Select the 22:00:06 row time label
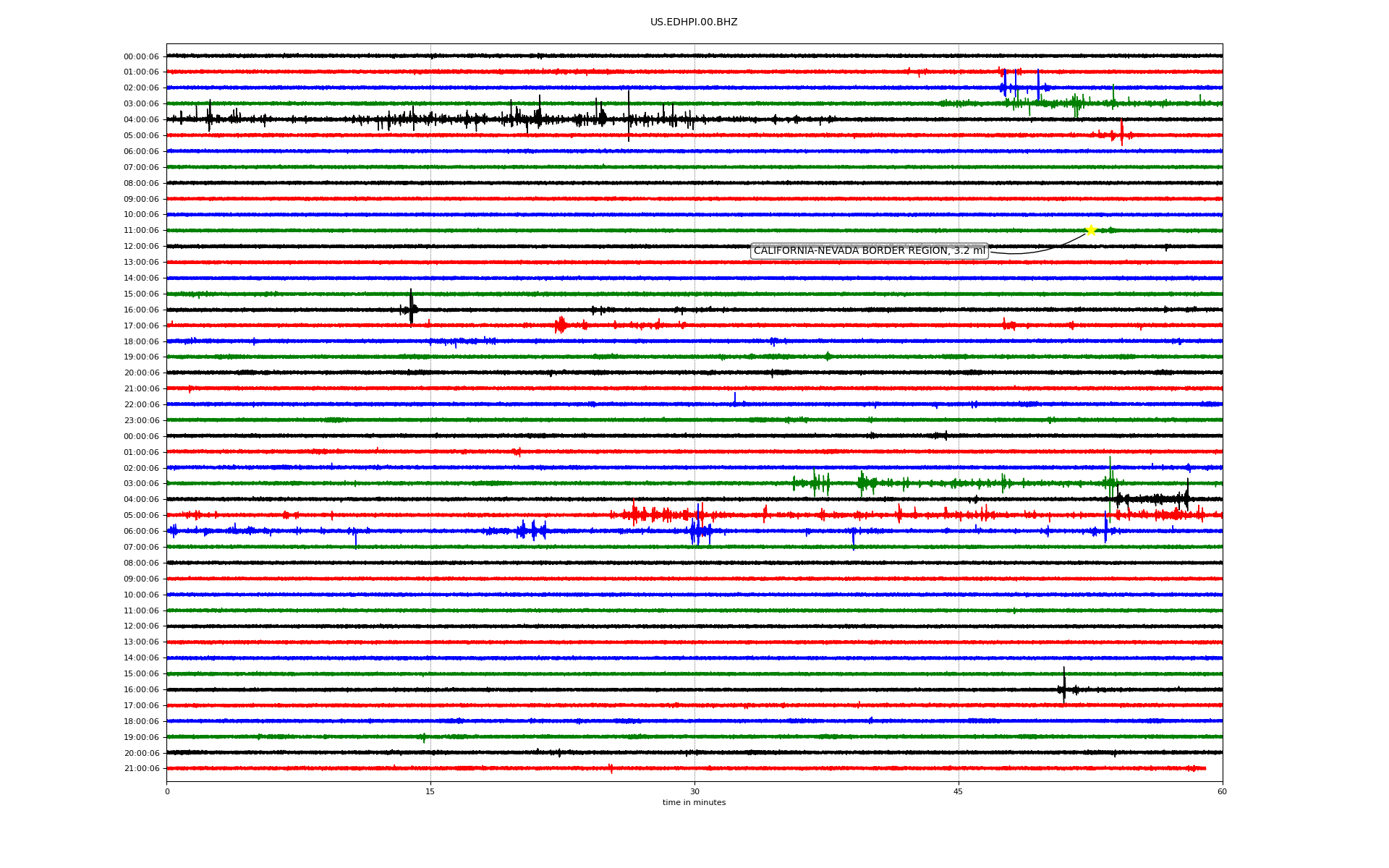The height and width of the screenshot is (868, 1389). 141,405
